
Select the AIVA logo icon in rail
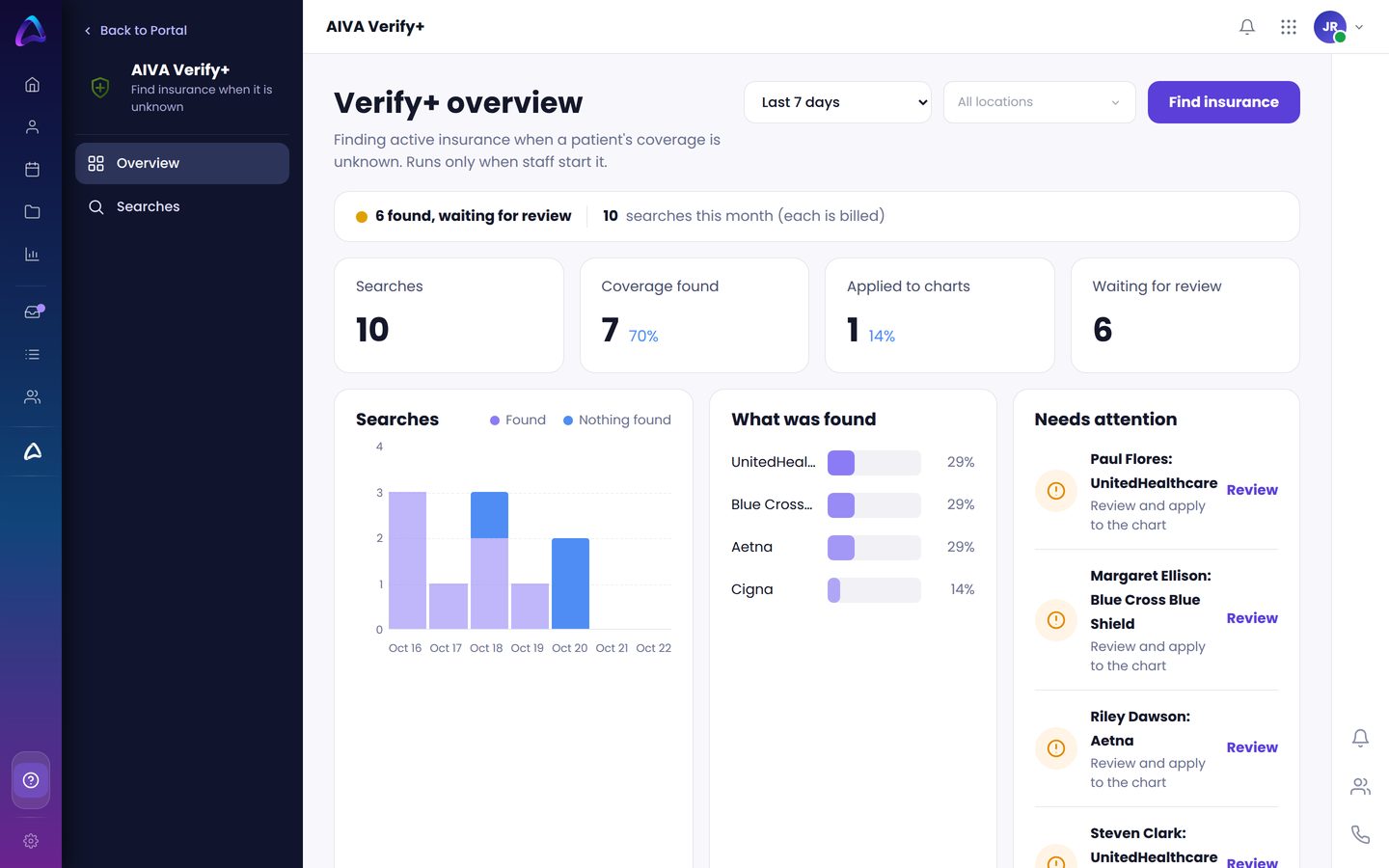[x=32, y=451]
